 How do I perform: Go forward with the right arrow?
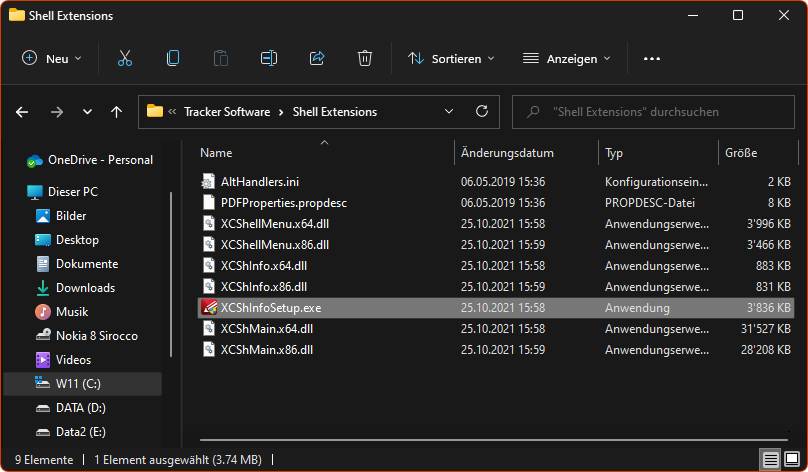57,112
